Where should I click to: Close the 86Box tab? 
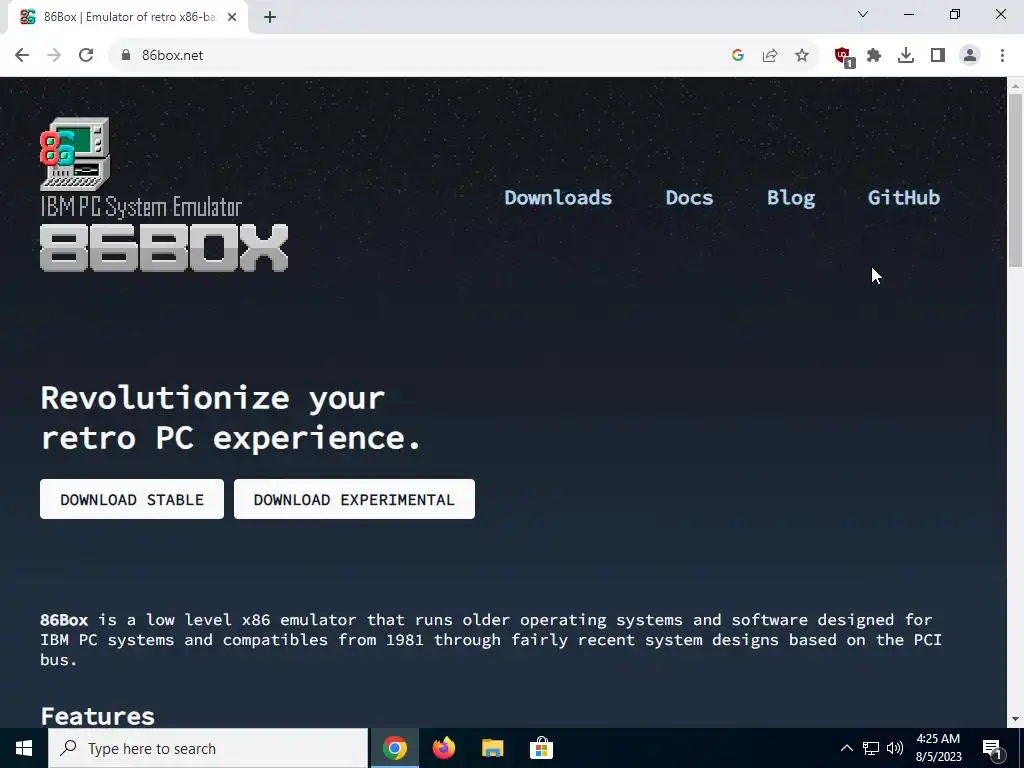(x=232, y=17)
